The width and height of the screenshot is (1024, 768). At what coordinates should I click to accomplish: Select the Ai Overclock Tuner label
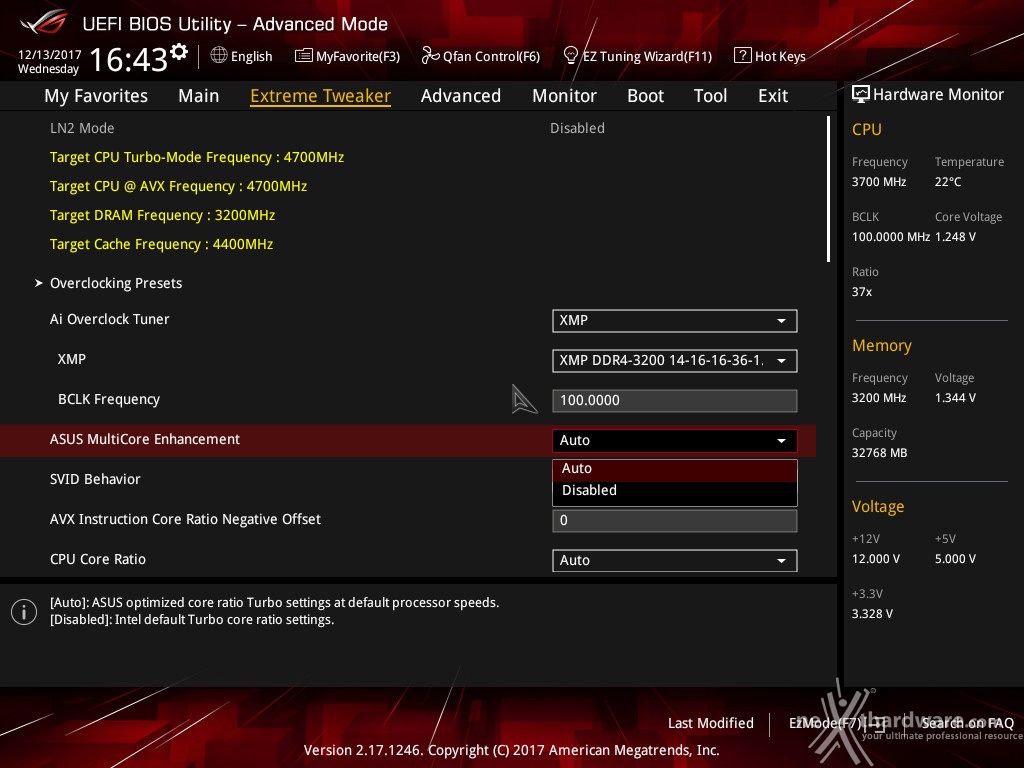point(110,319)
